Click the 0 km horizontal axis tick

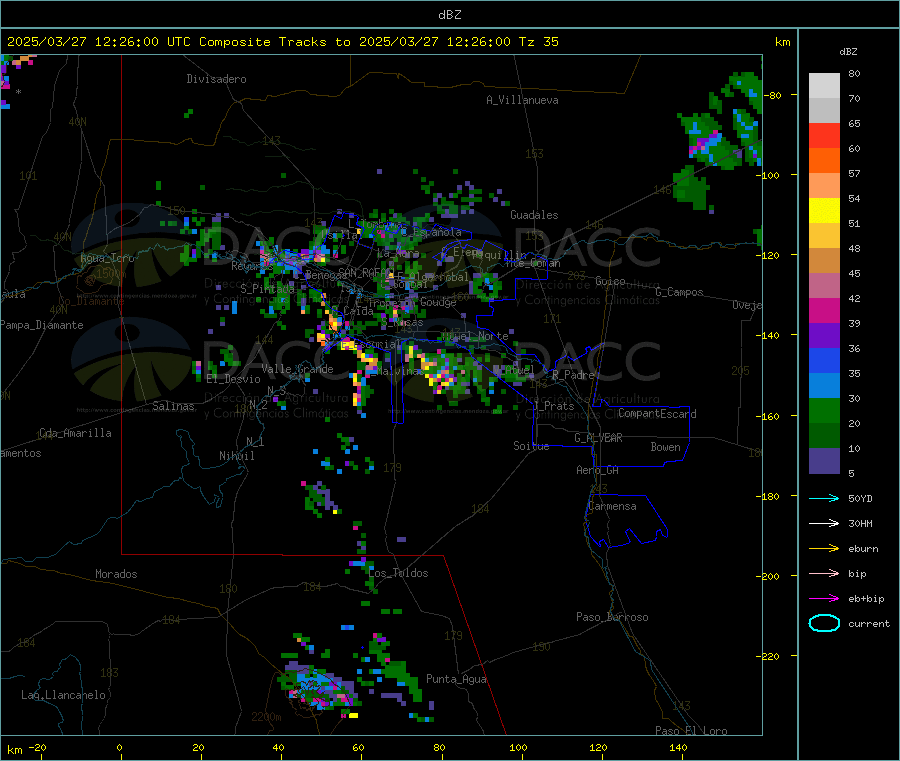pyautogui.click(x=119, y=747)
